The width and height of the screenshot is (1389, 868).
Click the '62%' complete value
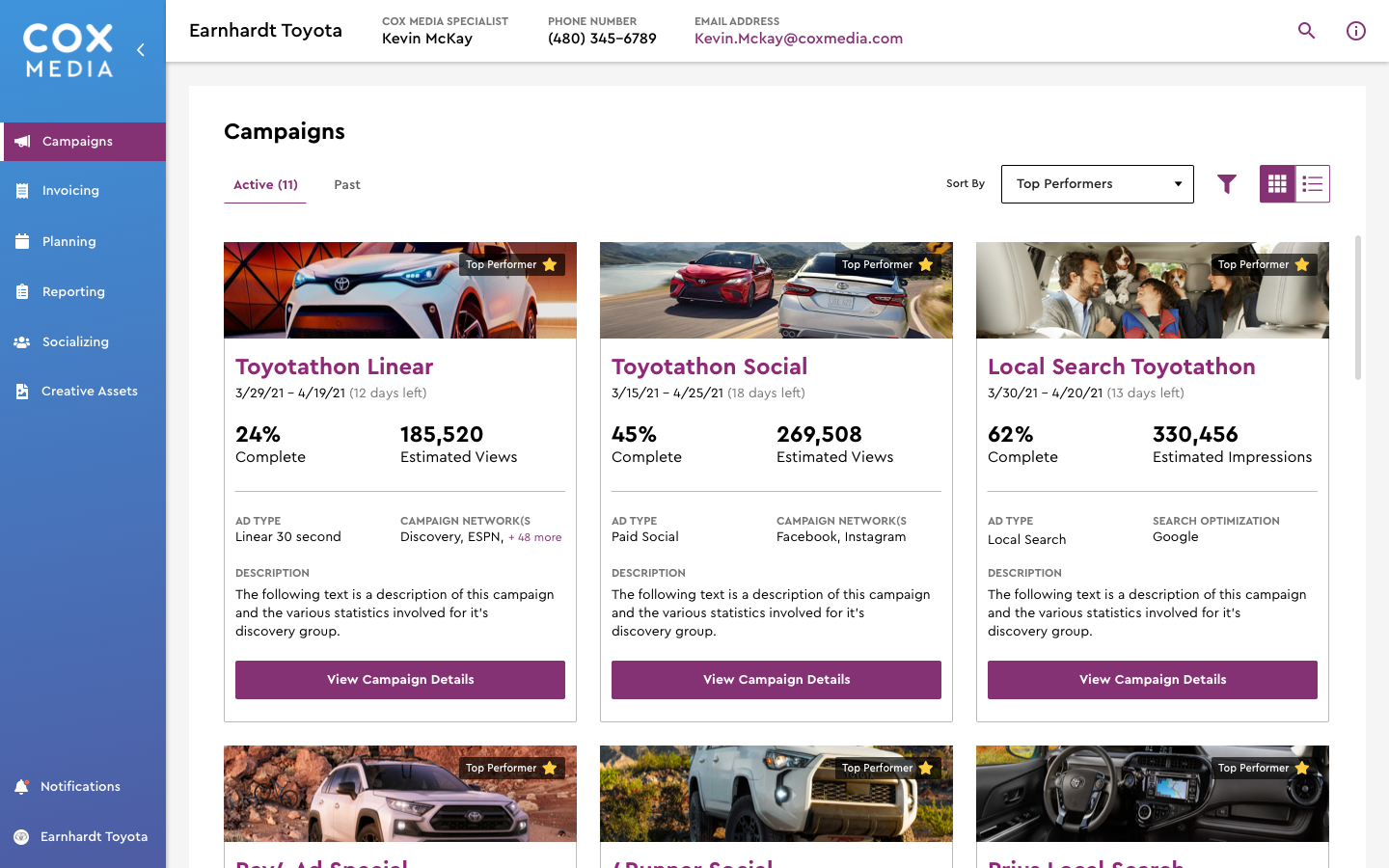pyautogui.click(x=1010, y=435)
